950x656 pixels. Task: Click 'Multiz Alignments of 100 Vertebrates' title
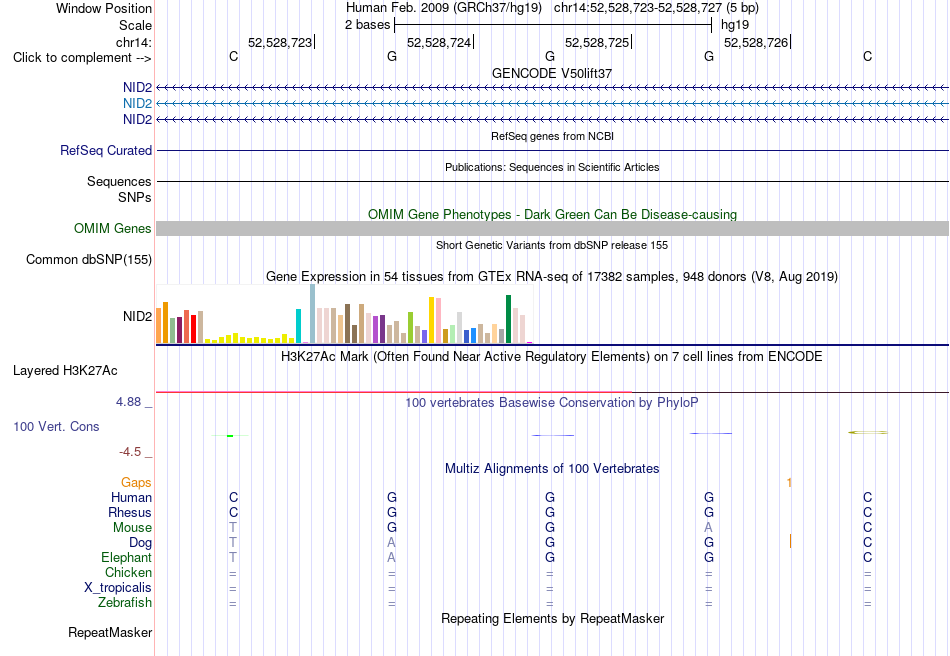552,469
